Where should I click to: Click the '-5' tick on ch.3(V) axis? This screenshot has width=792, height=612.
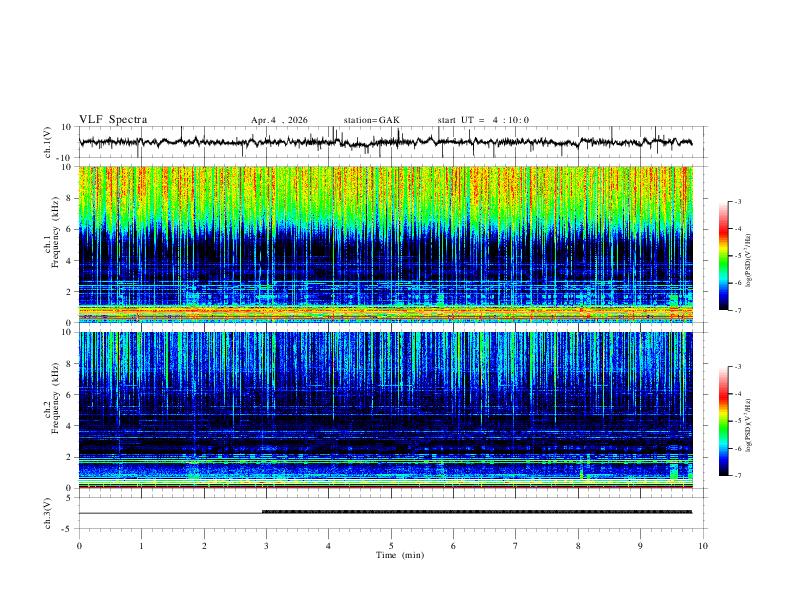[68, 529]
